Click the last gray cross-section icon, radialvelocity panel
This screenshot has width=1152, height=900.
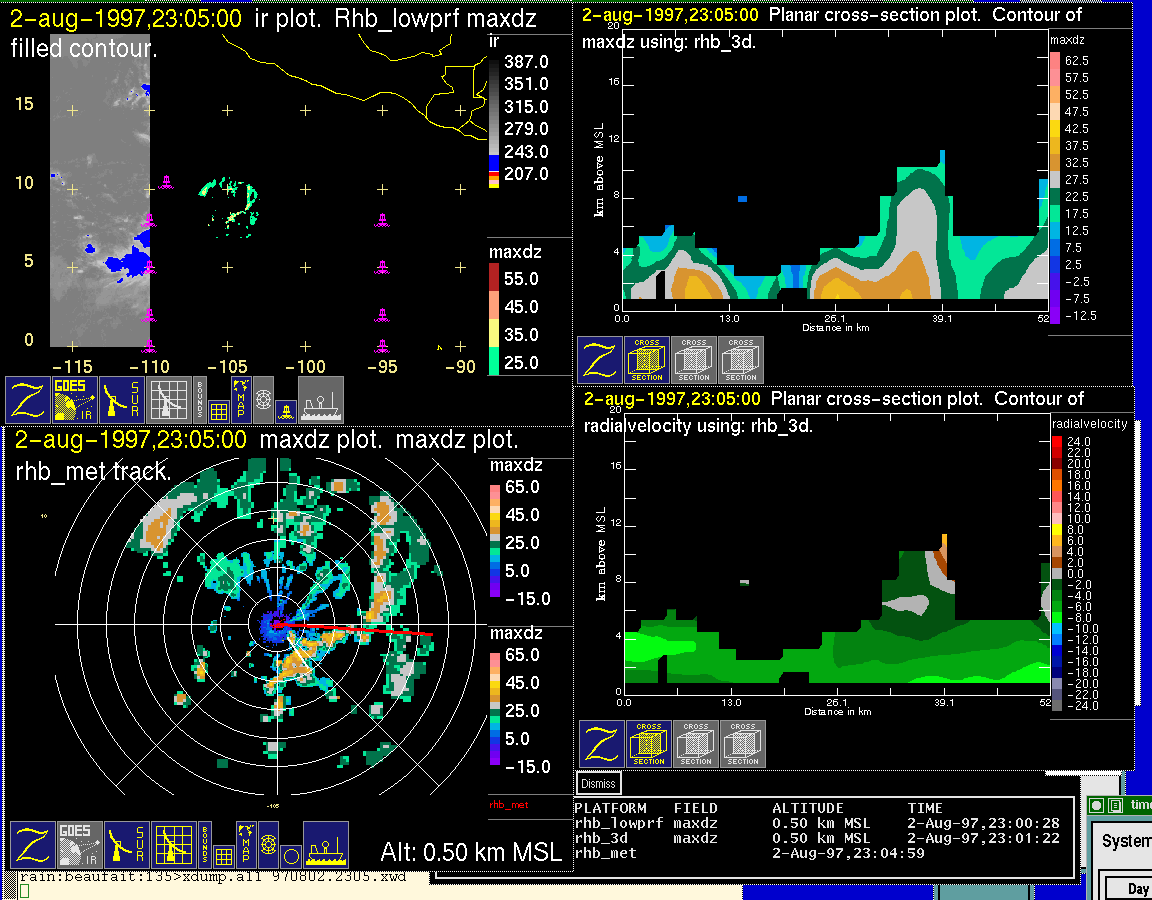click(743, 744)
